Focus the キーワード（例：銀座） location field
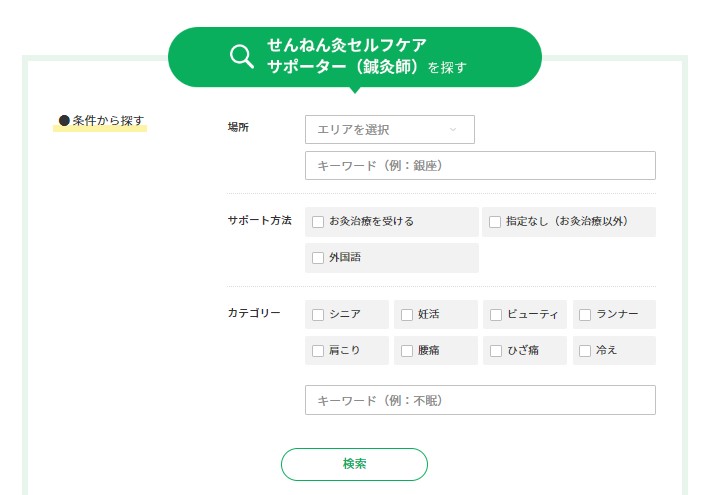711x495 pixels. click(480, 165)
